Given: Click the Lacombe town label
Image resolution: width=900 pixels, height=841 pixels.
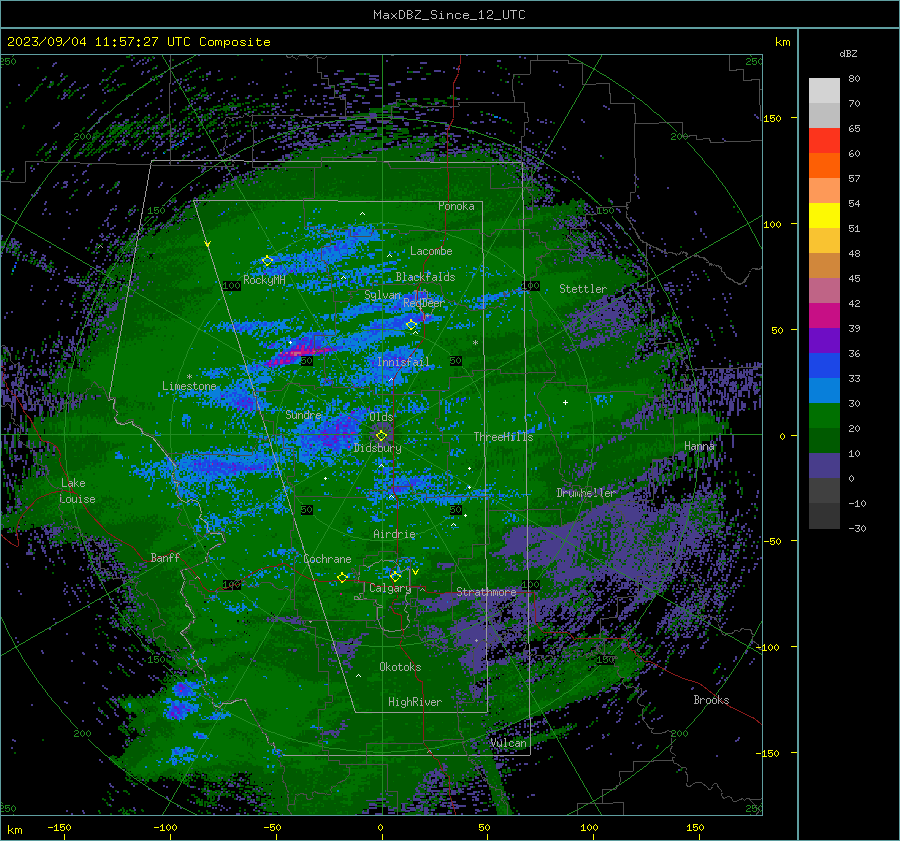Looking at the screenshot, I should click(x=431, y=251).
